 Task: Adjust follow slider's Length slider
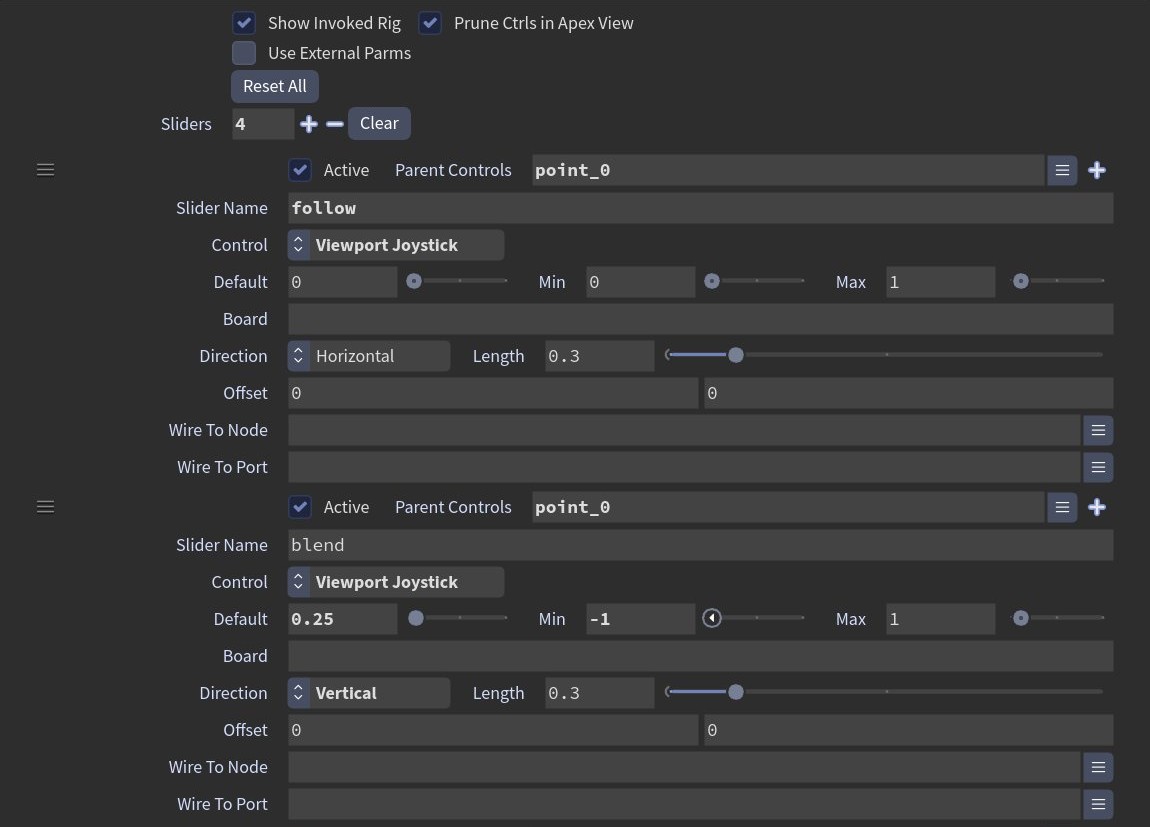884,355
